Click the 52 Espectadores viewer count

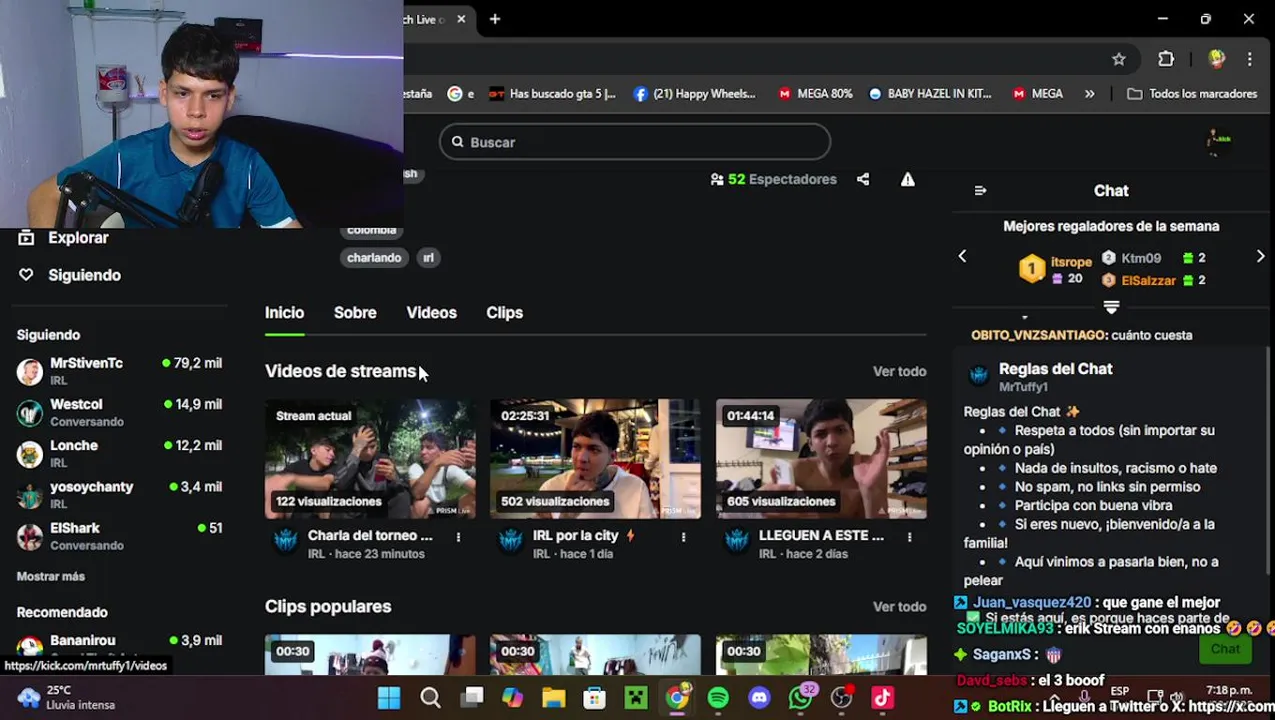(773, 179)
